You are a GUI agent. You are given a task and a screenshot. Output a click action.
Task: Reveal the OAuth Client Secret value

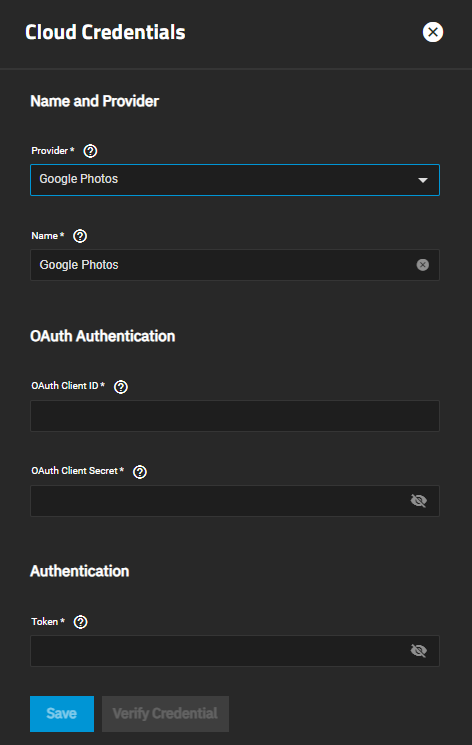(x=419, y=501)
